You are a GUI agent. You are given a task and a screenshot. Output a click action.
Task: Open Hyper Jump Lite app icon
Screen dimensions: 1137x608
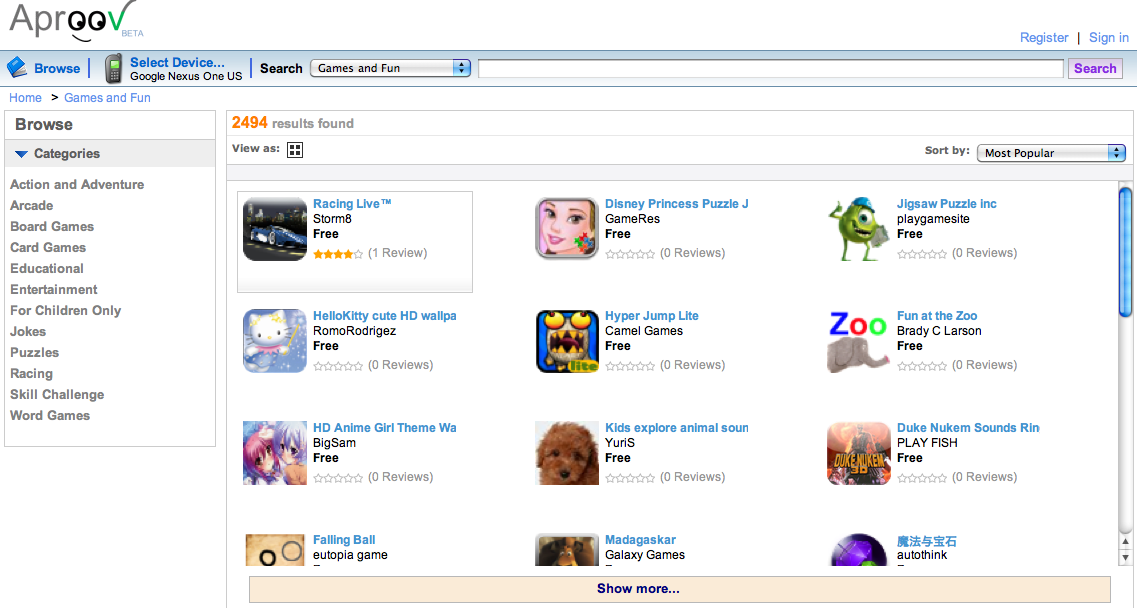[566, 341]
